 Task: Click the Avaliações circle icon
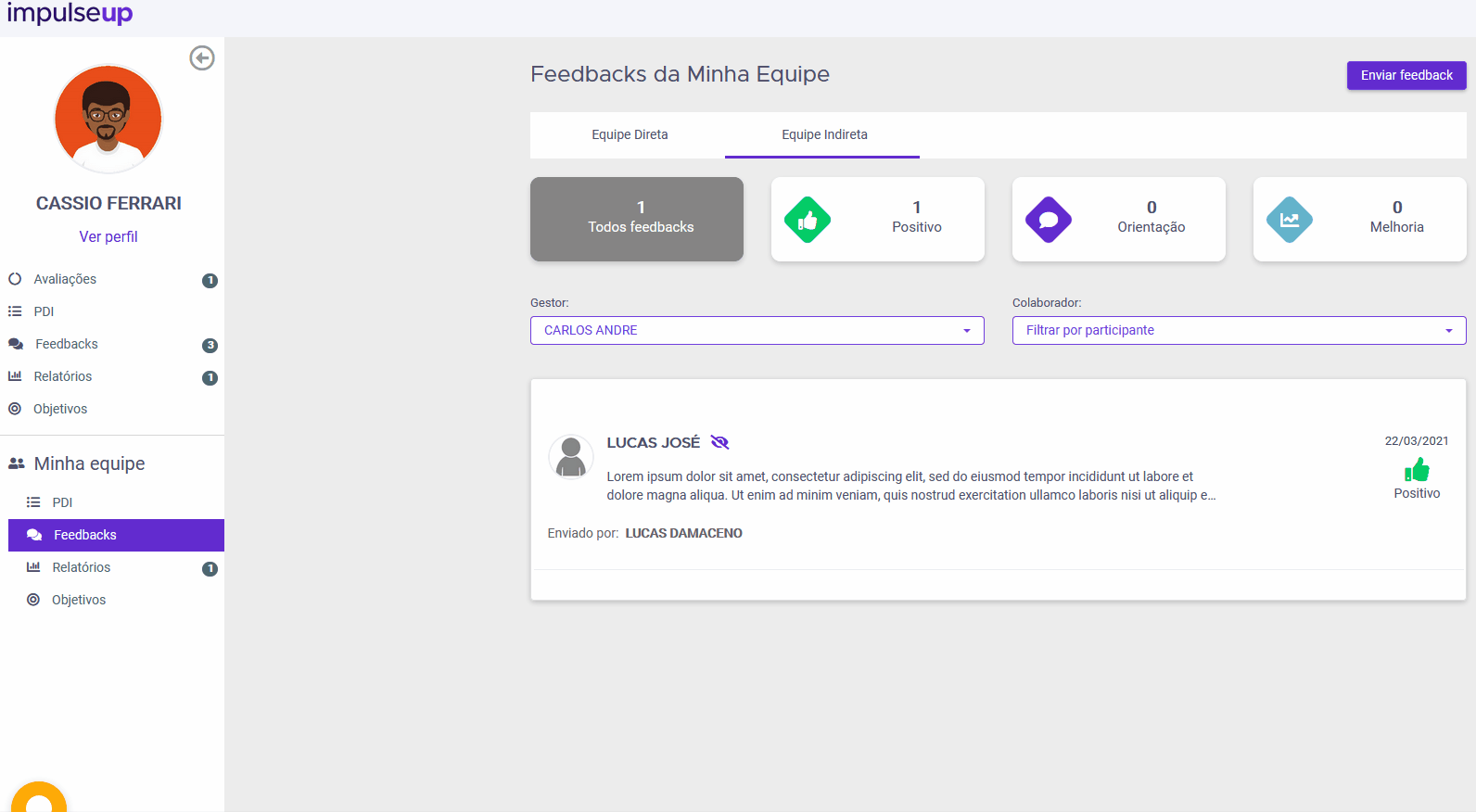(15, 279)
